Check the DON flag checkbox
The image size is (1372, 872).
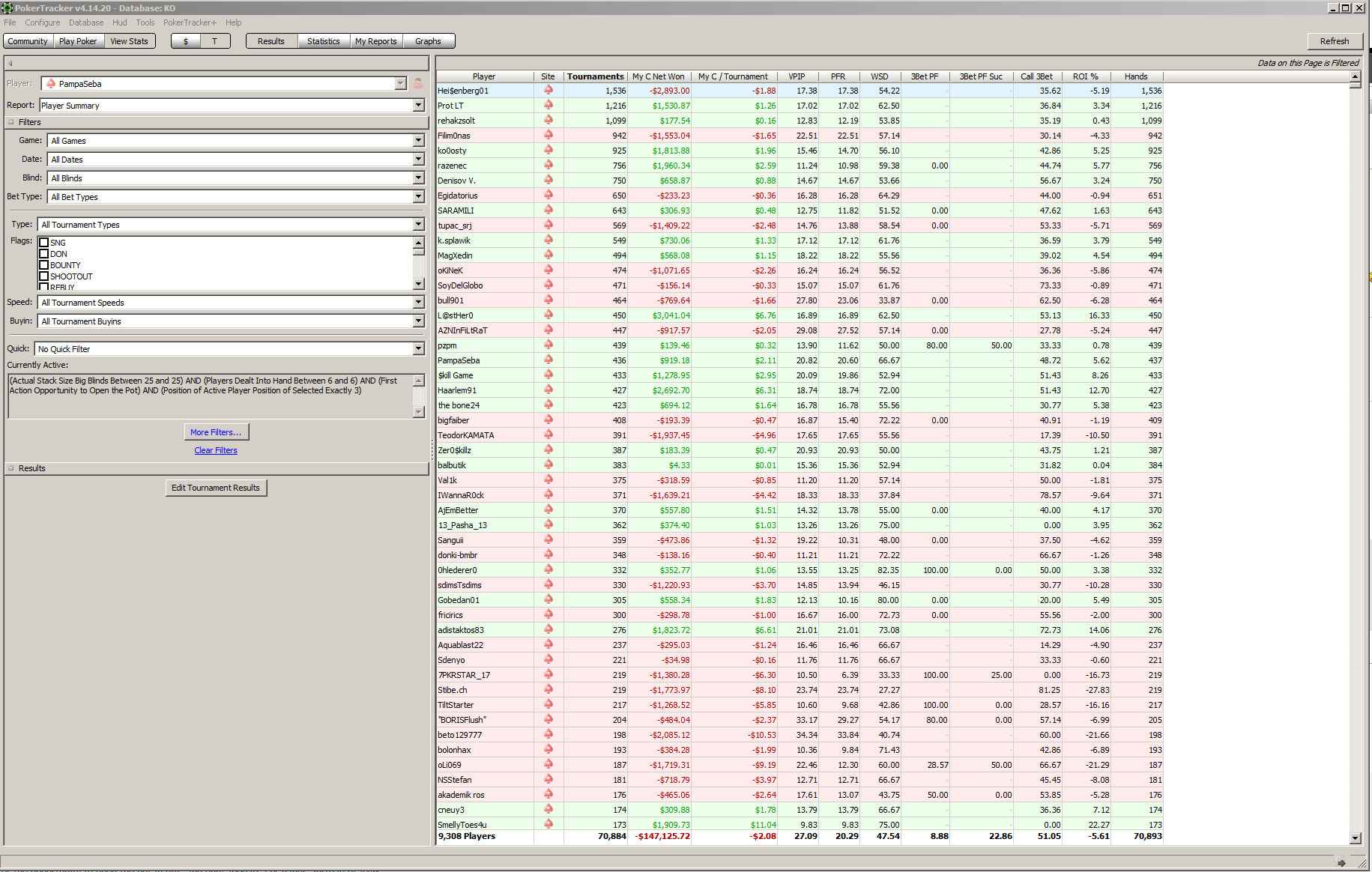click(x=43, y=254)
